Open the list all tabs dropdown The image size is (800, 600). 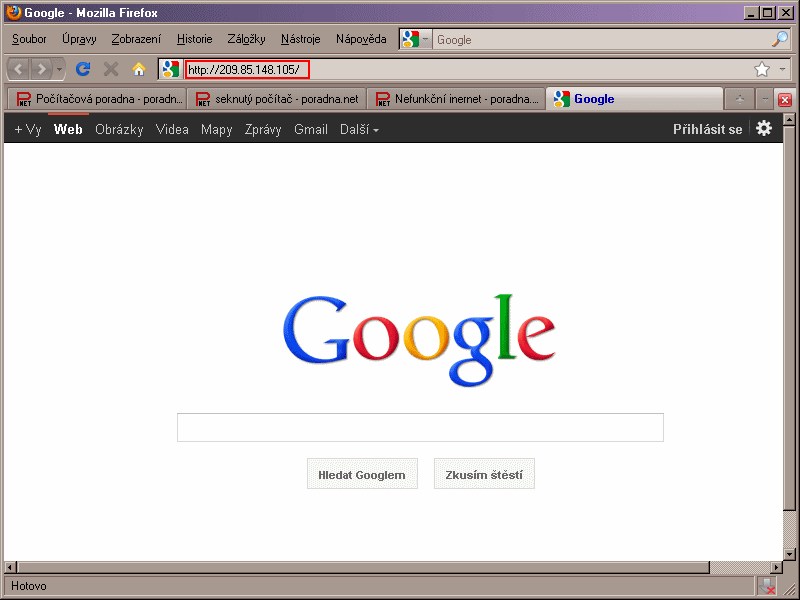click(764, 99)
